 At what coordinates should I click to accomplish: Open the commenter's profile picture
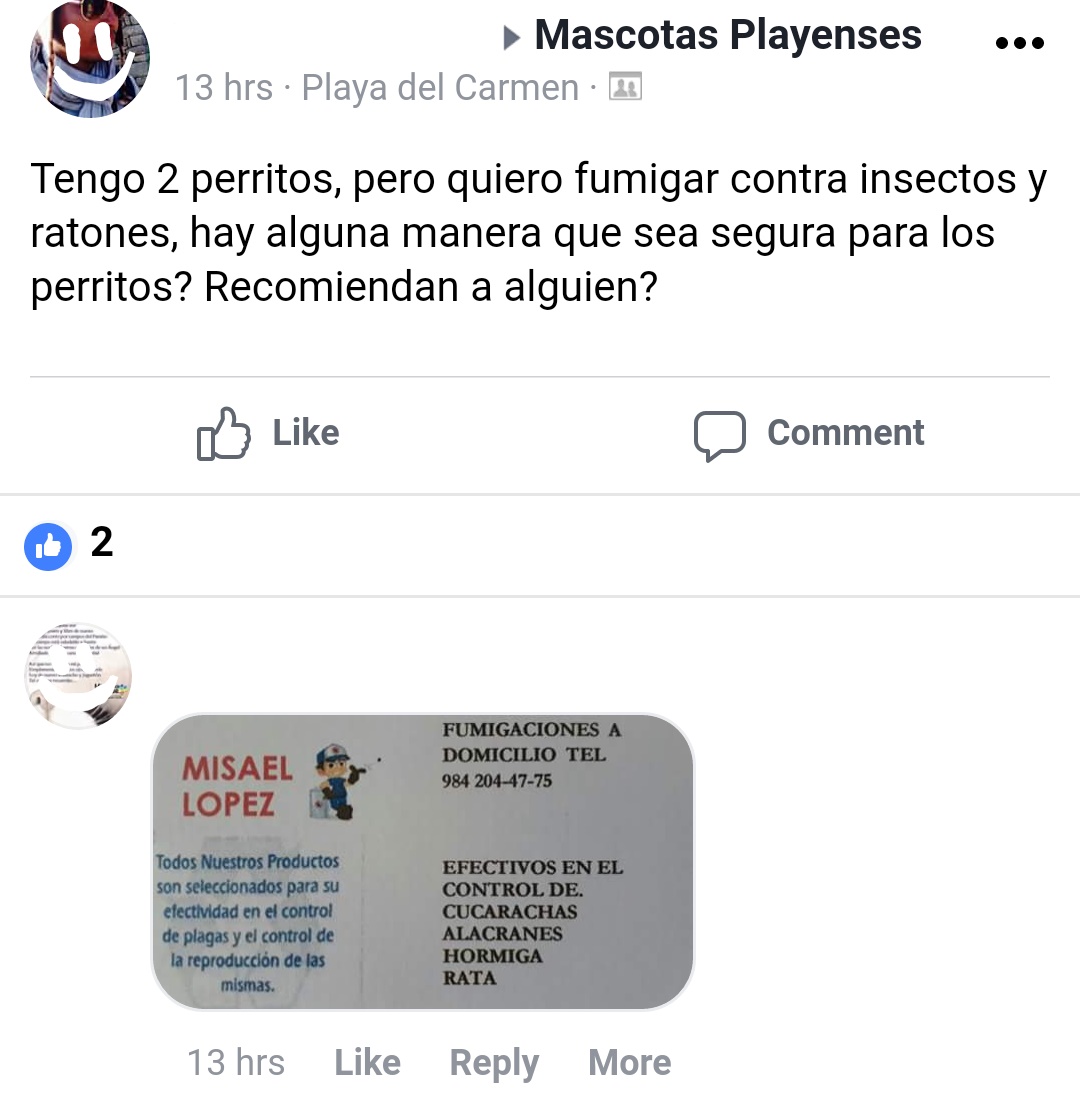78,676
